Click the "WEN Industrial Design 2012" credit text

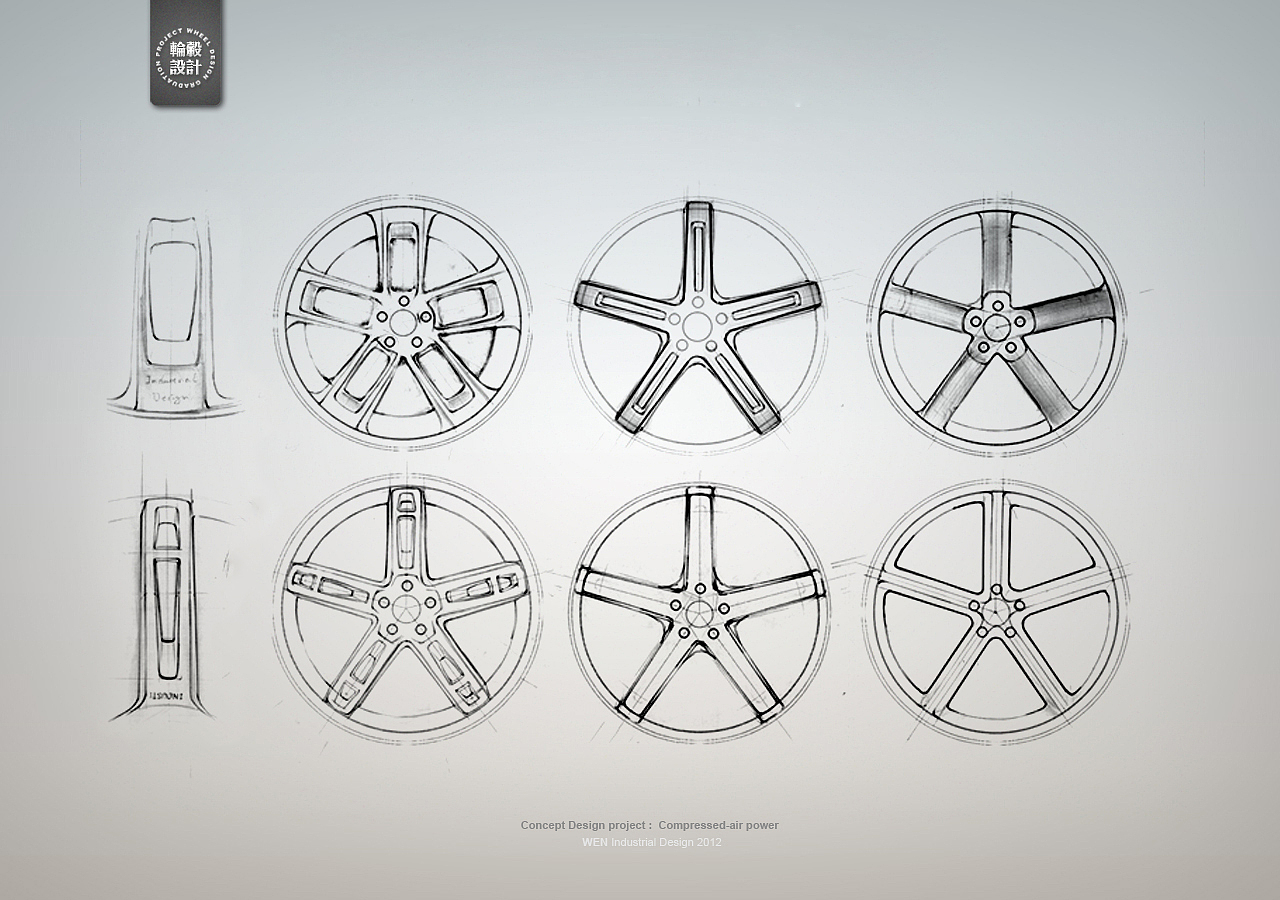(652, 842)
